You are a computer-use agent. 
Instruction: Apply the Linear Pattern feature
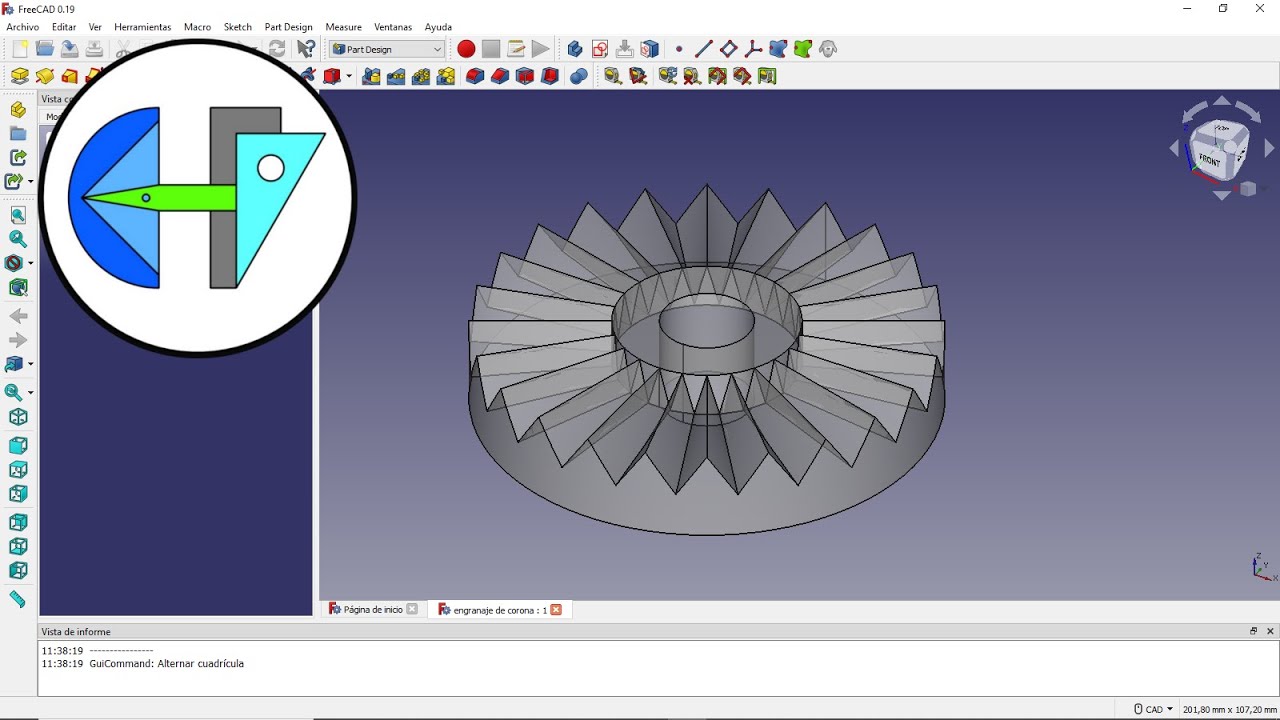(396, 76)
